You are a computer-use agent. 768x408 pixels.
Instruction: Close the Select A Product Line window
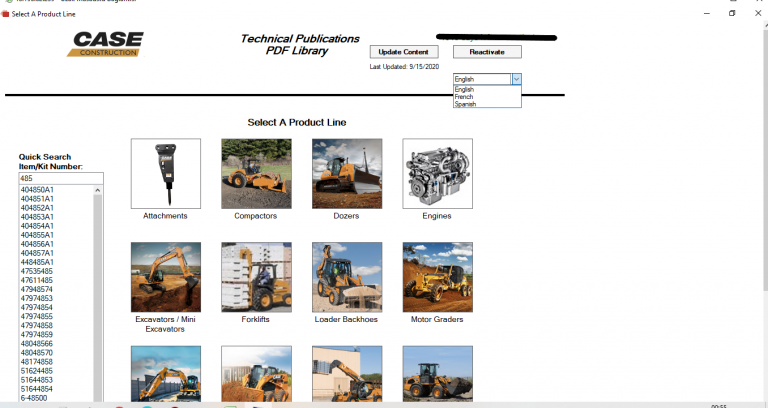(758, 14)
